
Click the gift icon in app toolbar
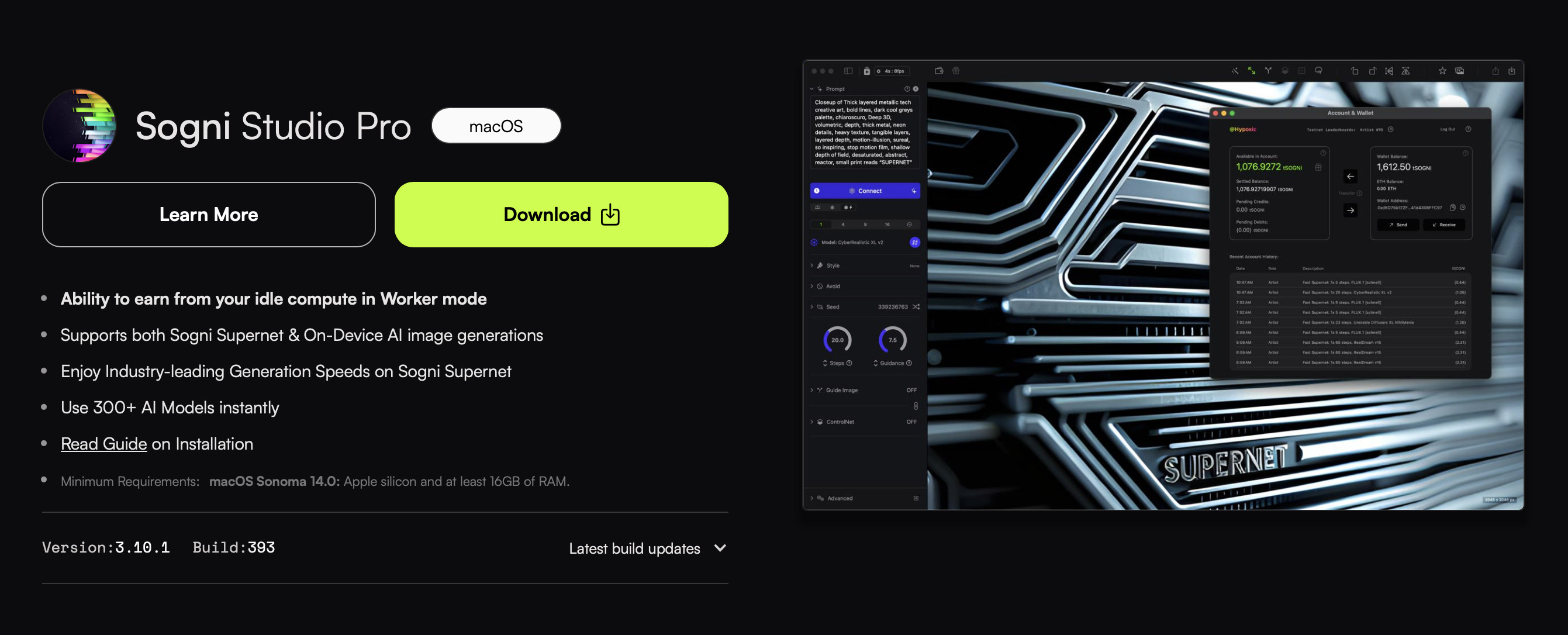[956, 71]
